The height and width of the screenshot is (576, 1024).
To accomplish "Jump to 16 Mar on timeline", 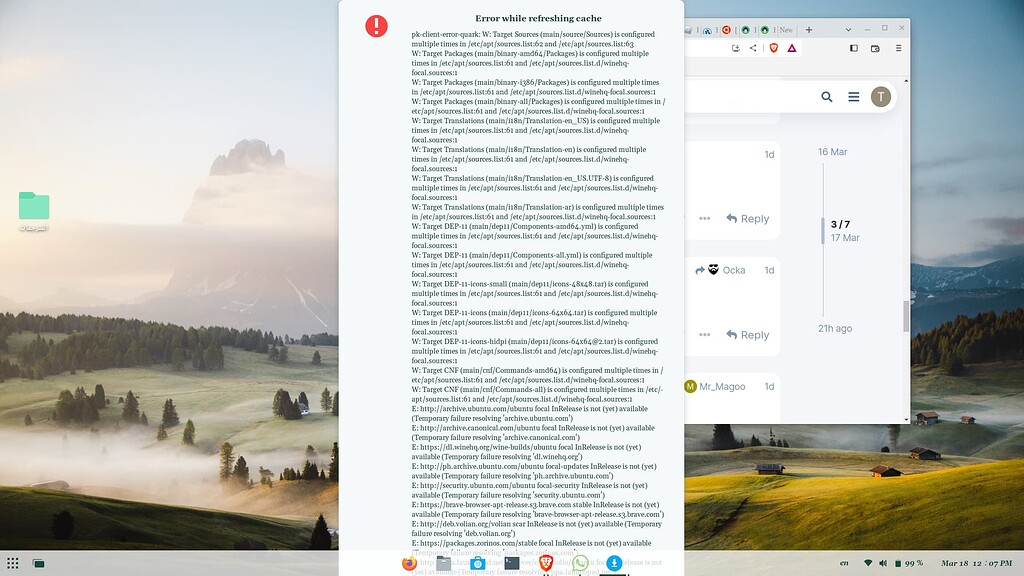I will point(832,152).
